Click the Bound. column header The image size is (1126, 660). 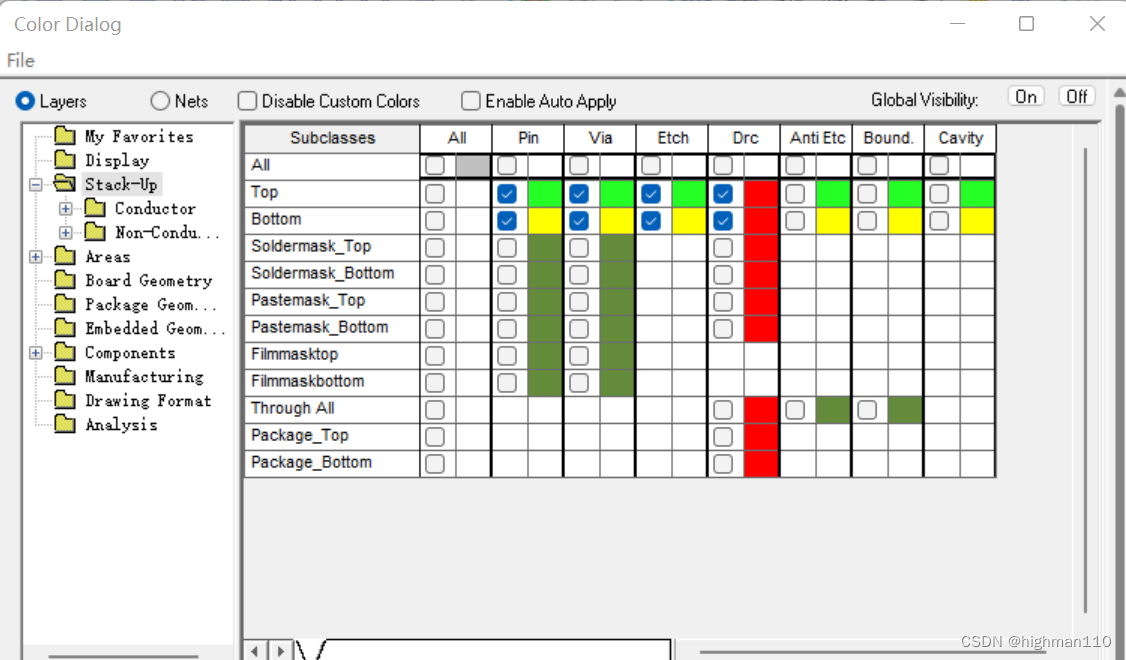click(x=888, y=138)
